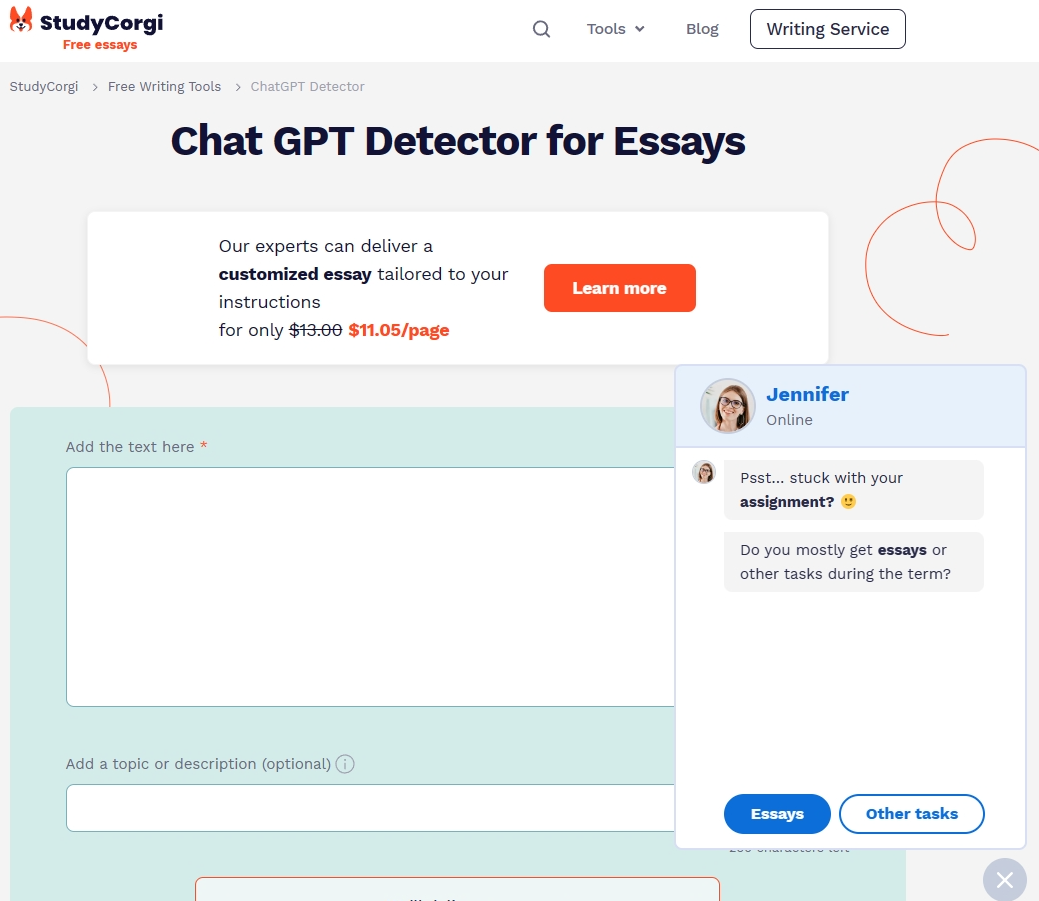The height and width of the screenshot is (901, 1039).
Task: Click the "Do you mostly get essays" message
Action: point(853,562)
